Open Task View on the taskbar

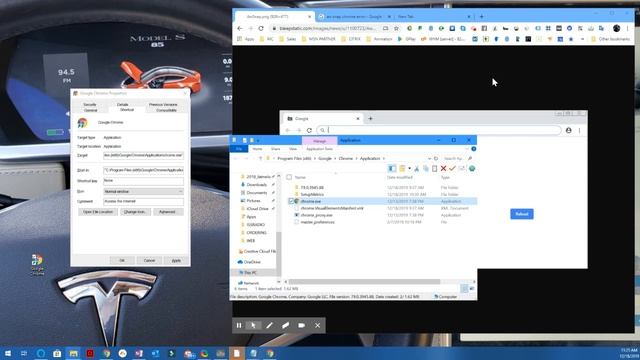(24, 353)
